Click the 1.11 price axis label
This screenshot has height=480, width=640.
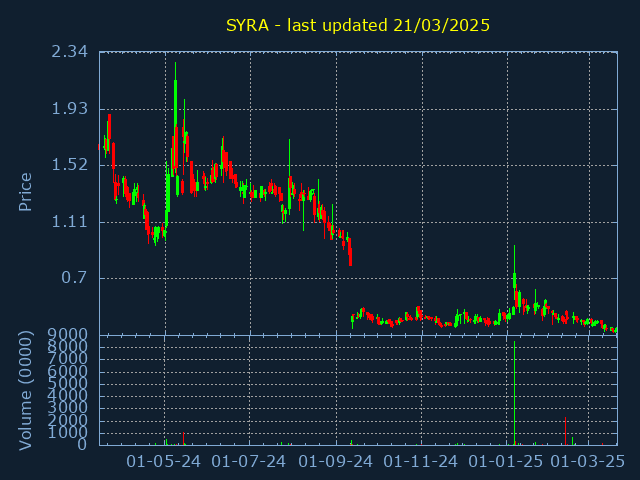(x=69, y=222)
